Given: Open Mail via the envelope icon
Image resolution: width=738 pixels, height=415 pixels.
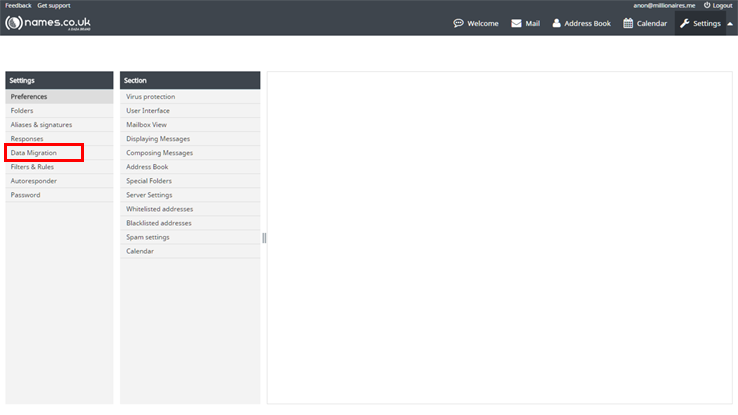Looking at the screenshot, I should pos(516,23).
